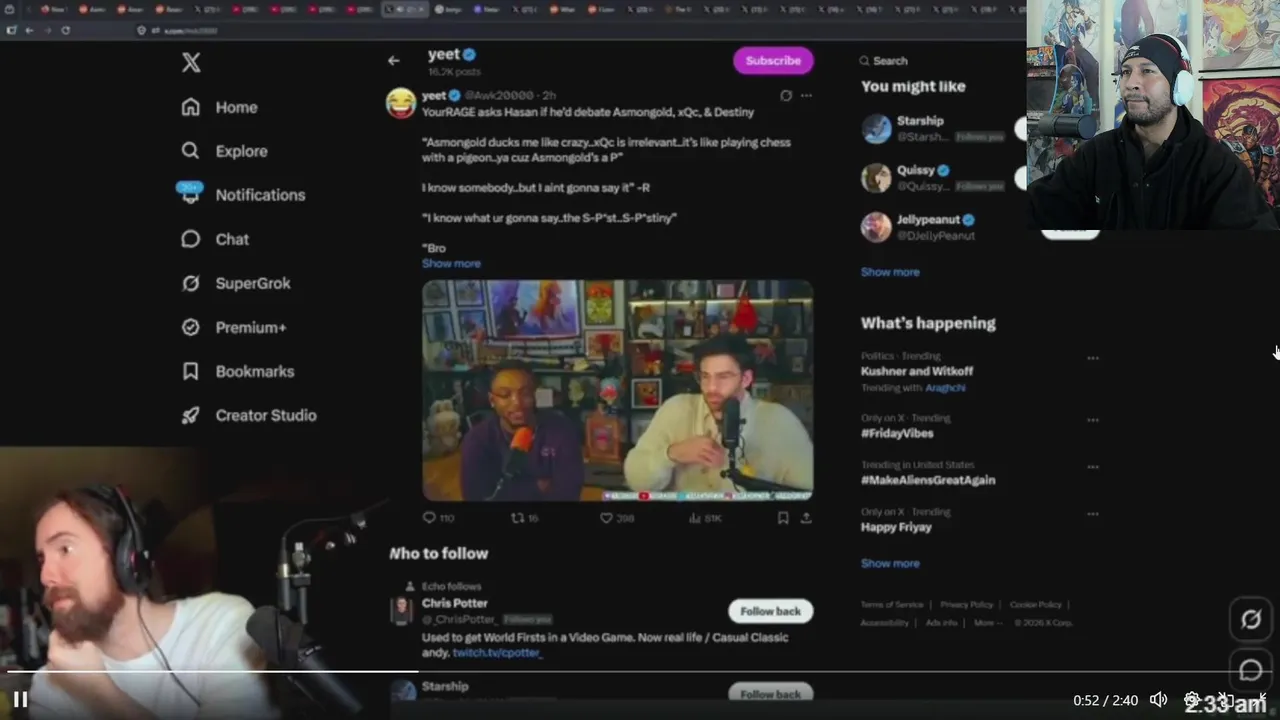Click the Chat bubble icon in sidebar
The width and height of the screenshot is (1280, 720).
190,239
